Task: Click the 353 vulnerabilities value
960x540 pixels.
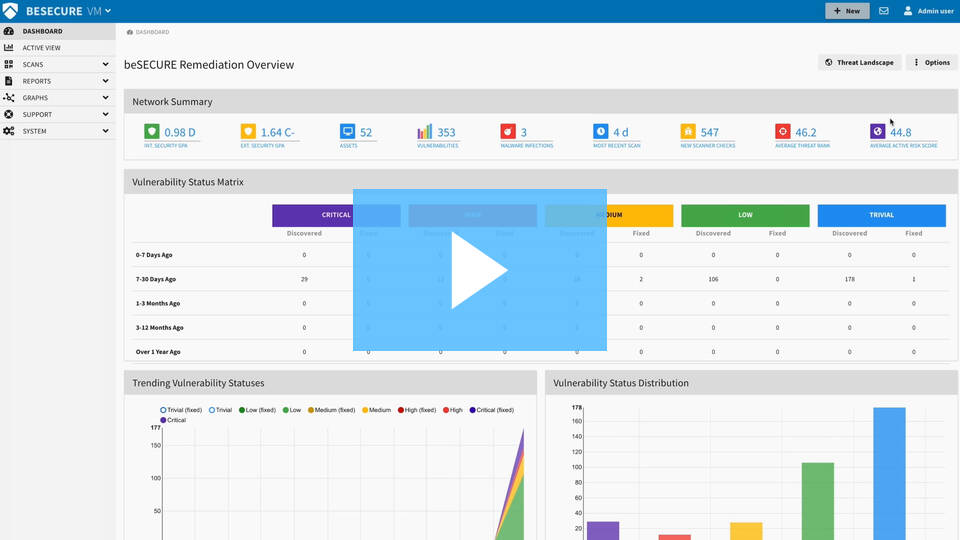Action: pyautogui.click(x=446, y=132)
